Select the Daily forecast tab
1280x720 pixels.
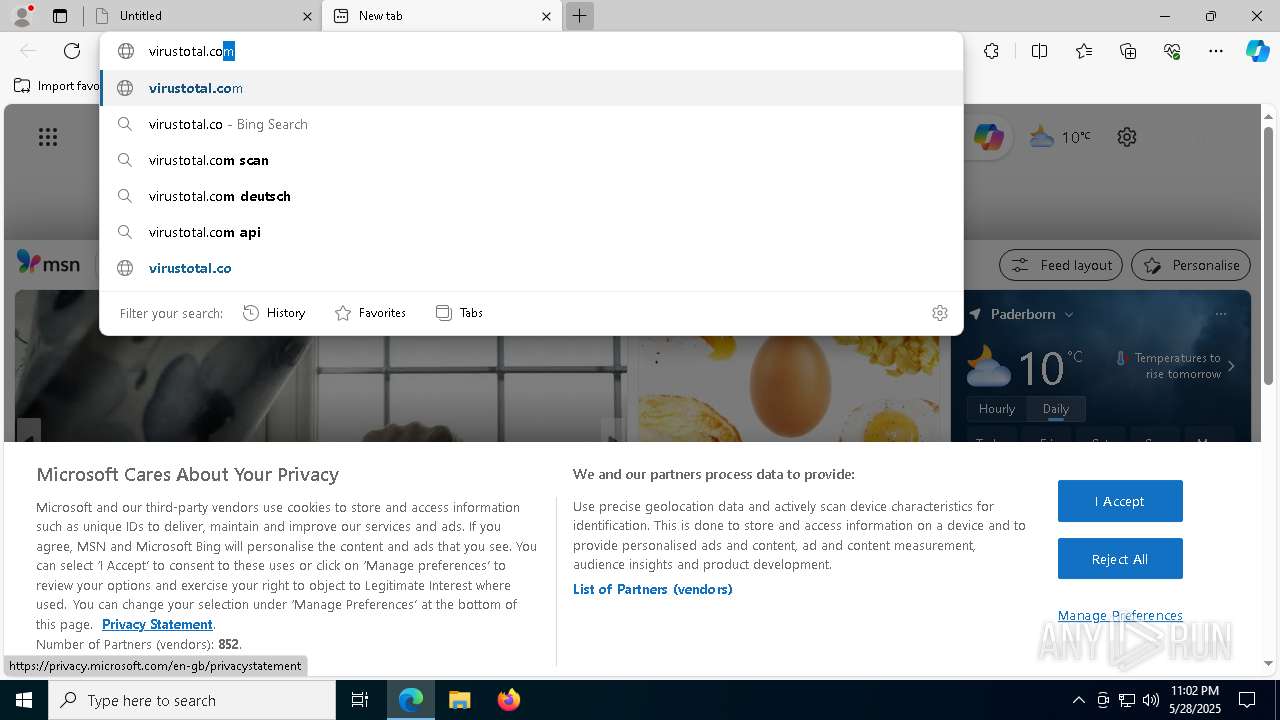pyautogui.click(x=1055, y=409)
